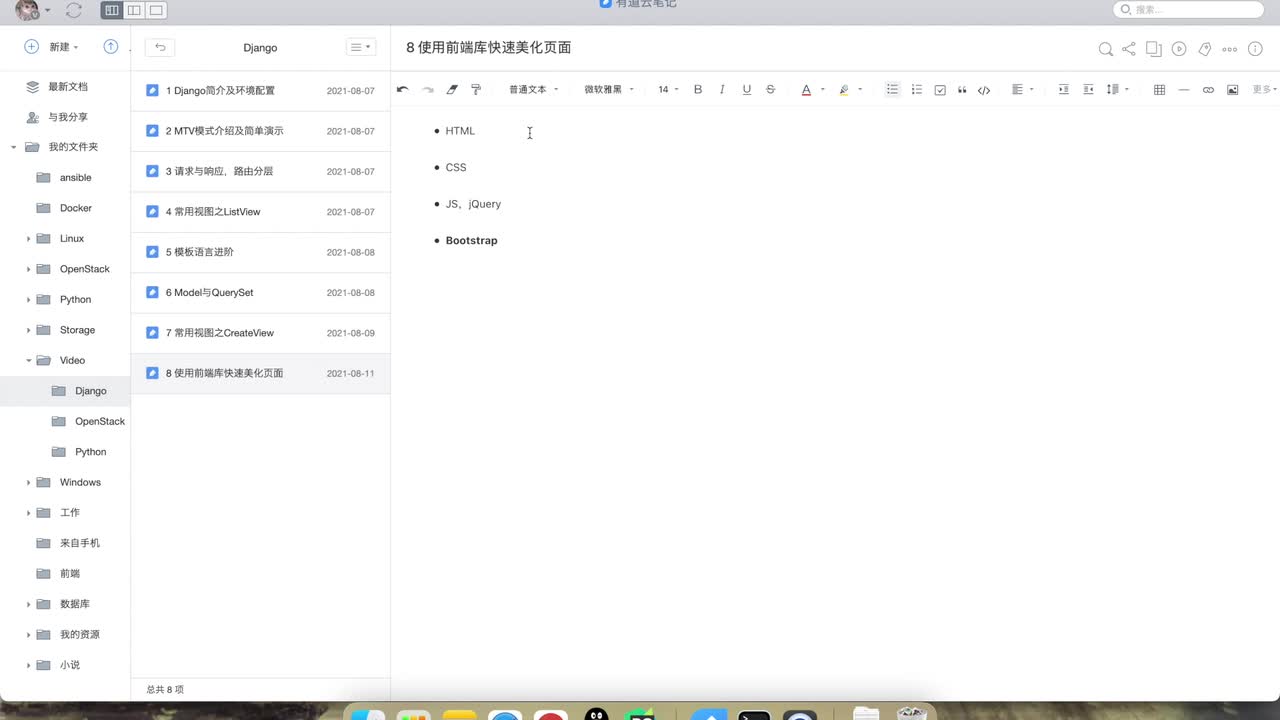The height and width of the screenshot is (720, 1280).
Task: Apply strikethrough formatting
Action: pos(770,90)
